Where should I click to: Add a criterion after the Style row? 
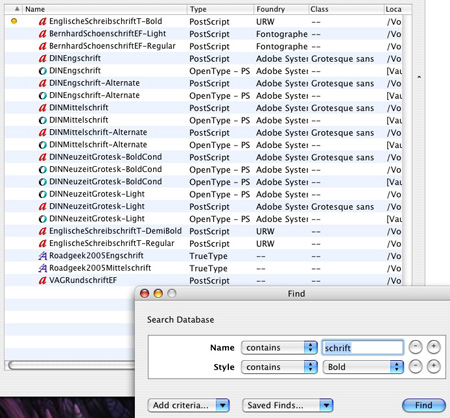433,367
